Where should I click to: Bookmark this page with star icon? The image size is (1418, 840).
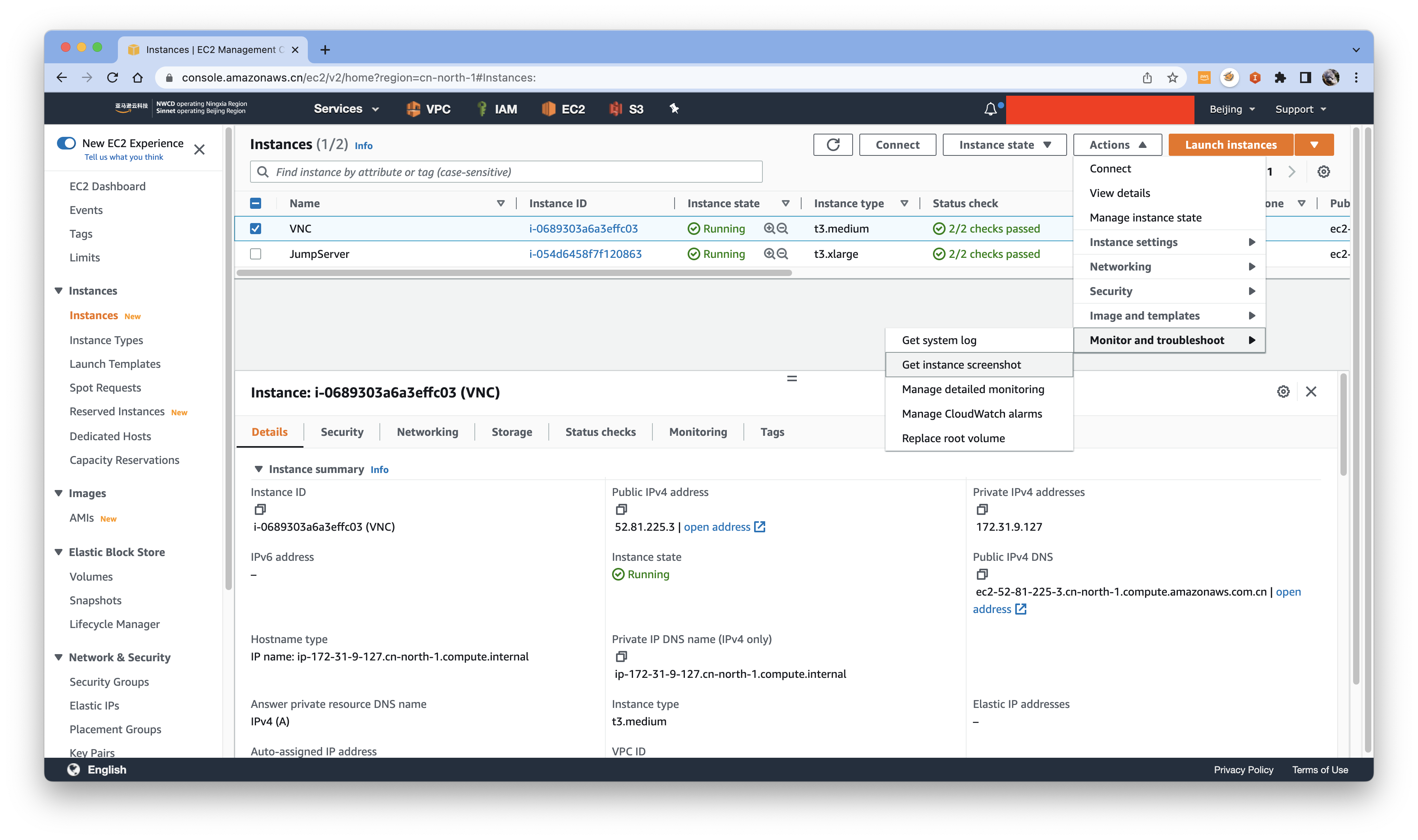click(1172, 78)
